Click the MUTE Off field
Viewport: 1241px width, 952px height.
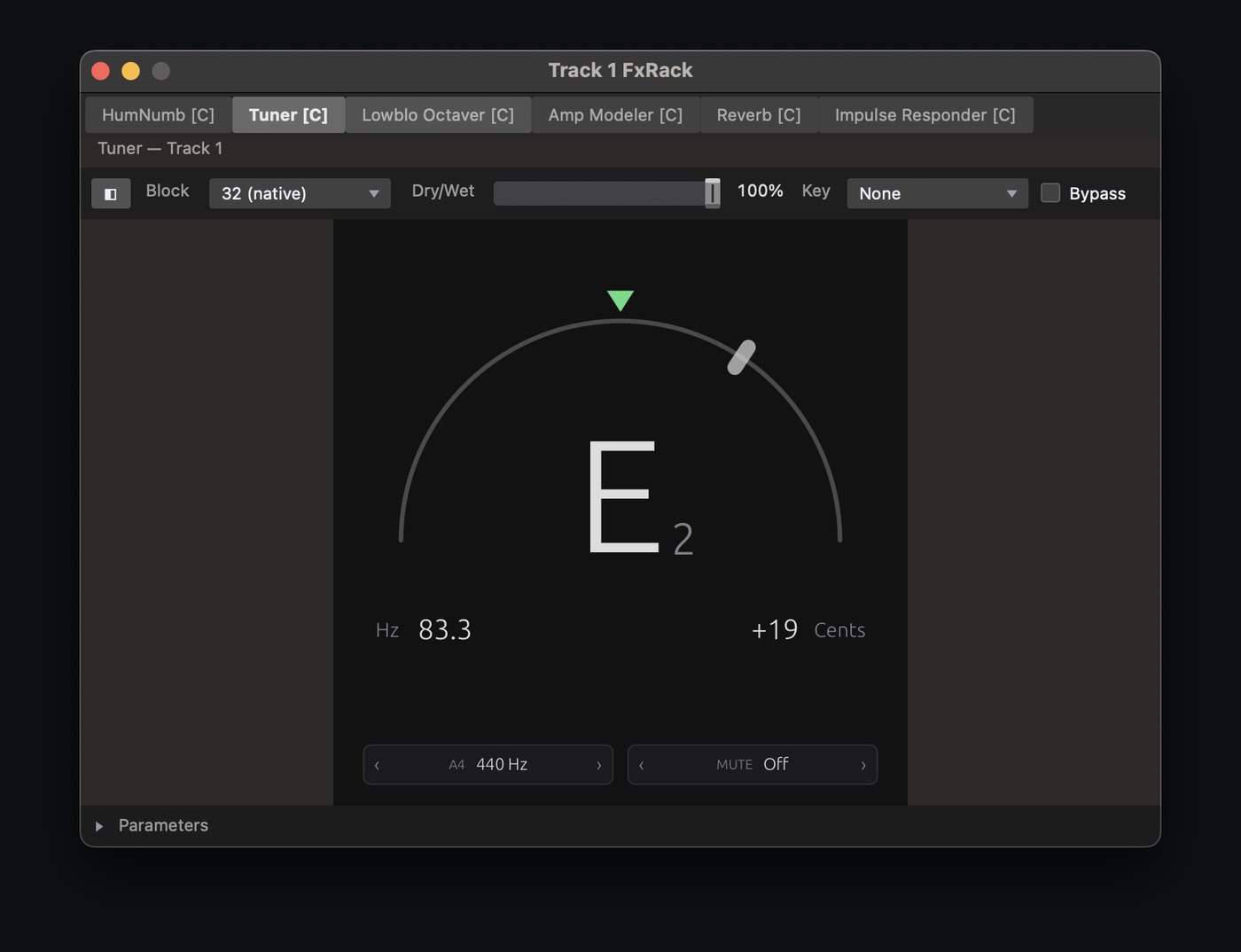(753, 765)
